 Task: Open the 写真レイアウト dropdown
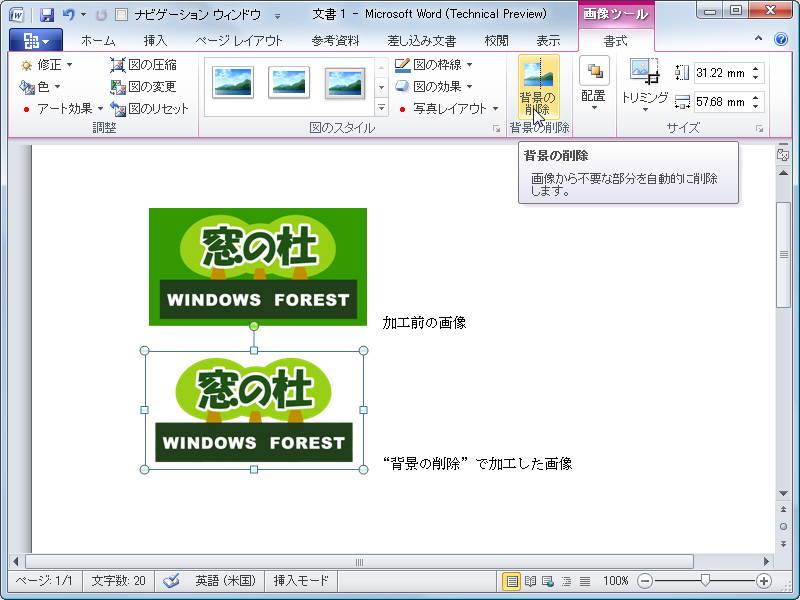(x=447, y=109)
